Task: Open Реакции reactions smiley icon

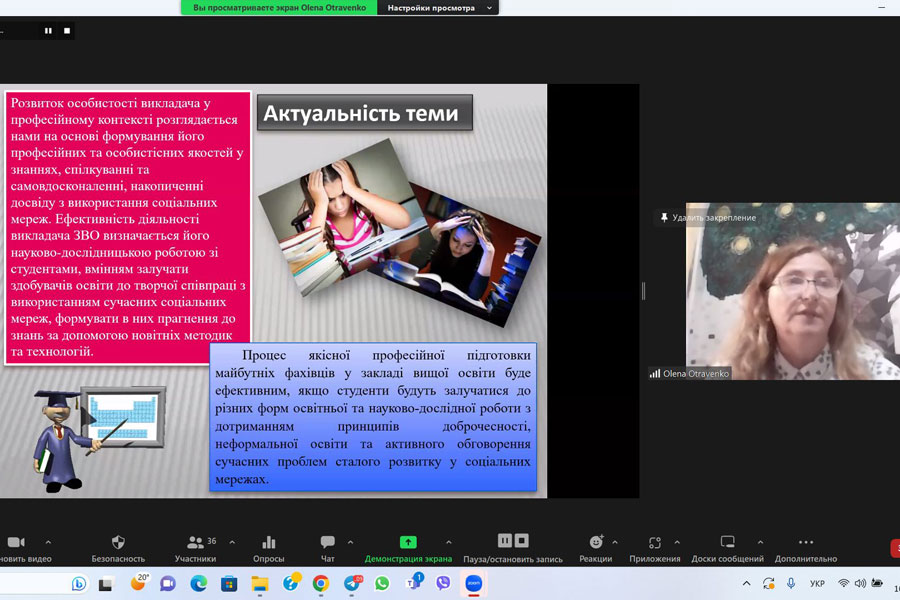Action: [596, 543]
